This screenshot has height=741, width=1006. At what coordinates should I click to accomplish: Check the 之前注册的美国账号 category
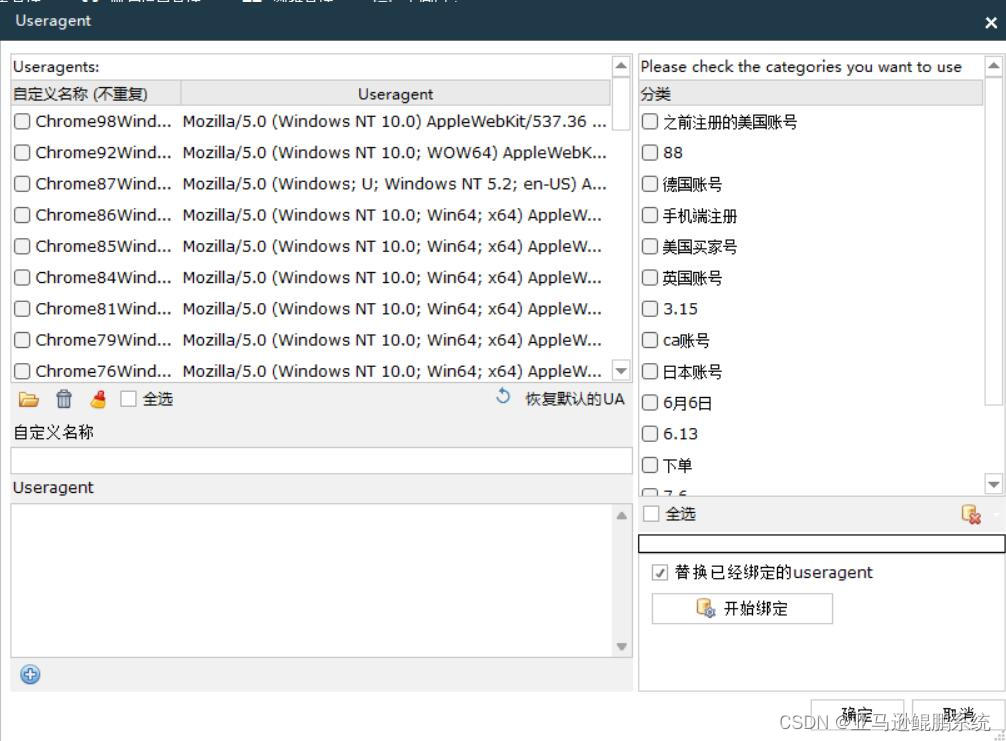pyautogui.click(x=650, y=121)
